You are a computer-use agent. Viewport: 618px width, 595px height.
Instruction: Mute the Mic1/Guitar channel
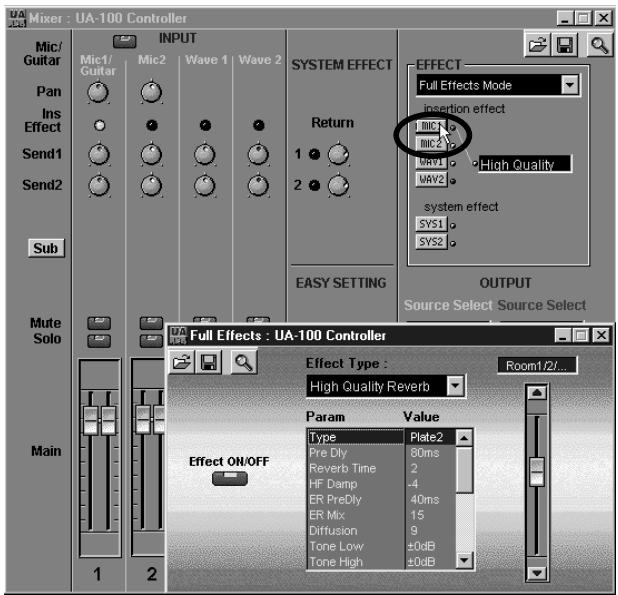click(99, 323)
